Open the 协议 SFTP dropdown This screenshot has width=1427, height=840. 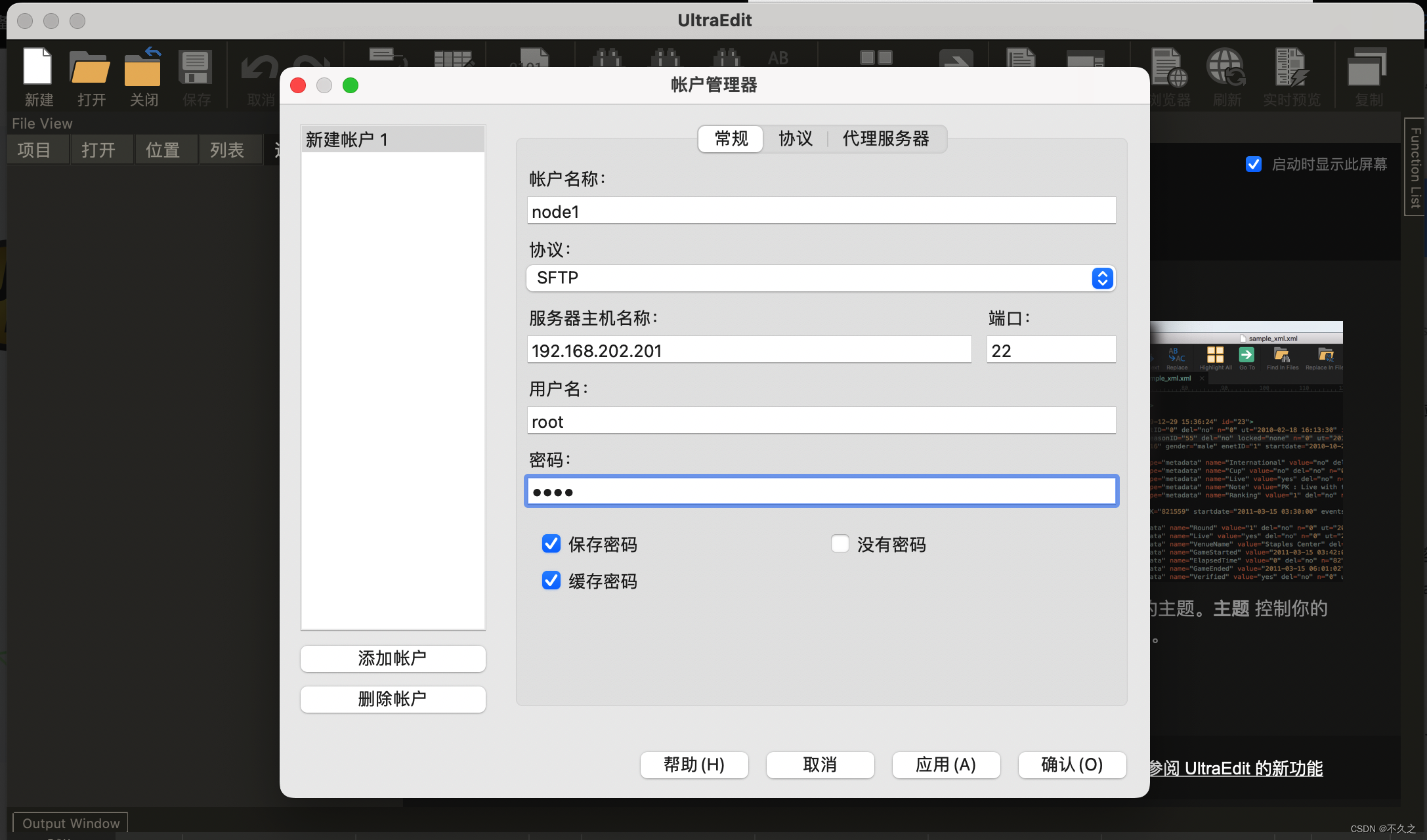821,278
